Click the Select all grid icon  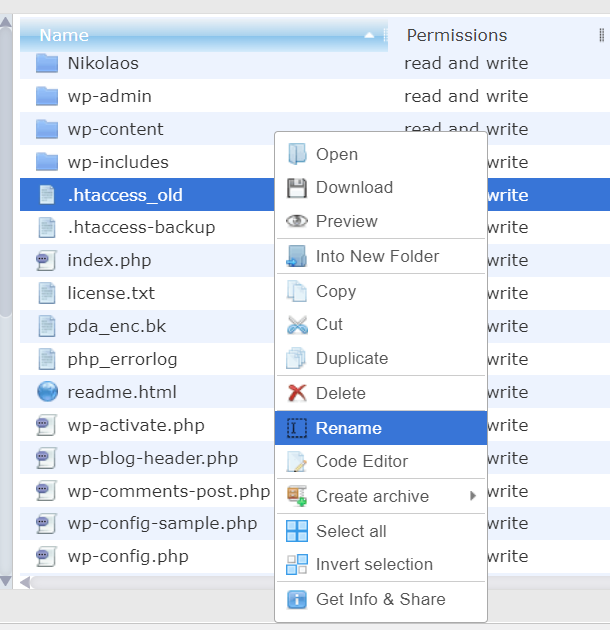(297, 531)
